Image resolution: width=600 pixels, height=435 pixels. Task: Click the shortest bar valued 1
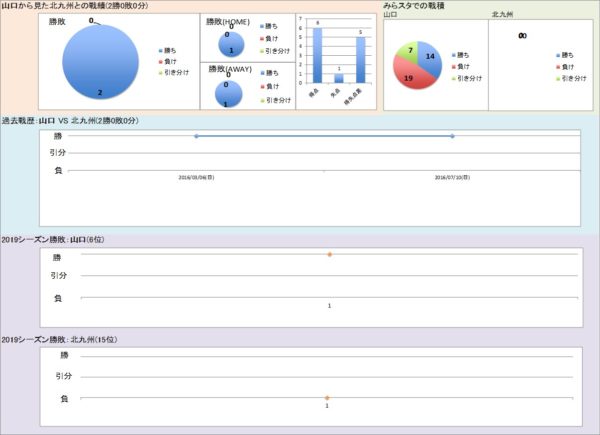coord(339,78)
